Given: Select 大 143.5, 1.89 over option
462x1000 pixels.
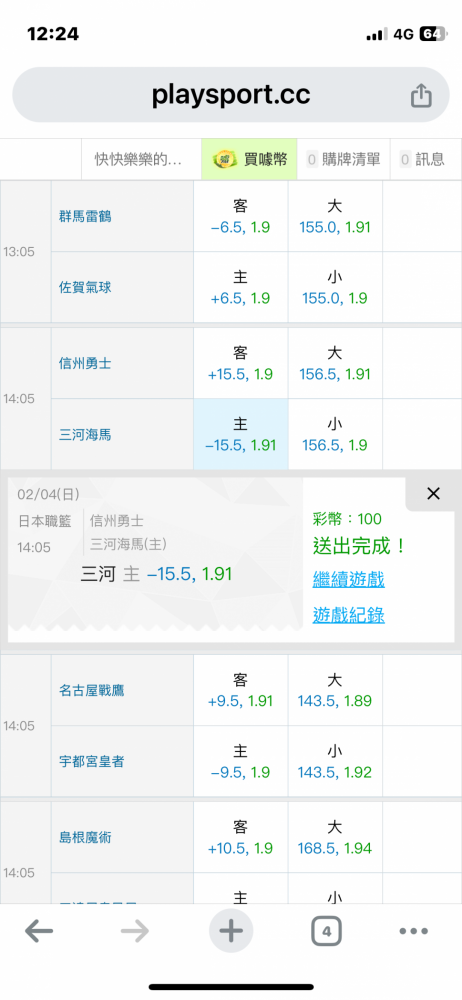Looking at the screenshot, I should (335, 690).
